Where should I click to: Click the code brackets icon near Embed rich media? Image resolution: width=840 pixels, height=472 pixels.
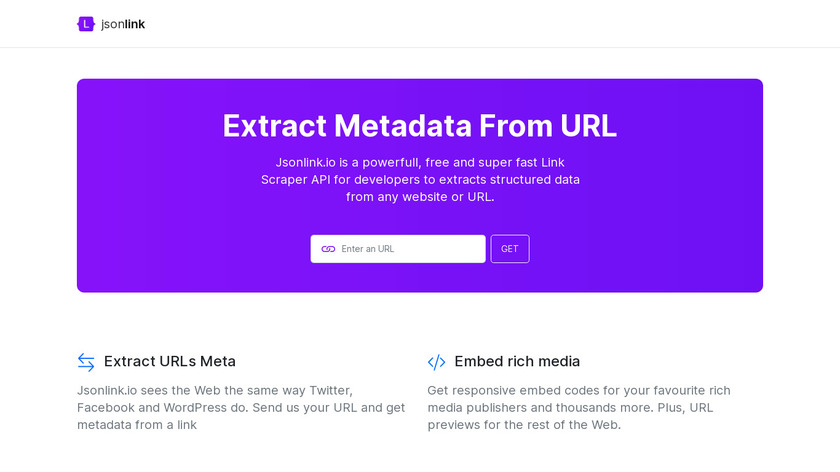[436, 362]
